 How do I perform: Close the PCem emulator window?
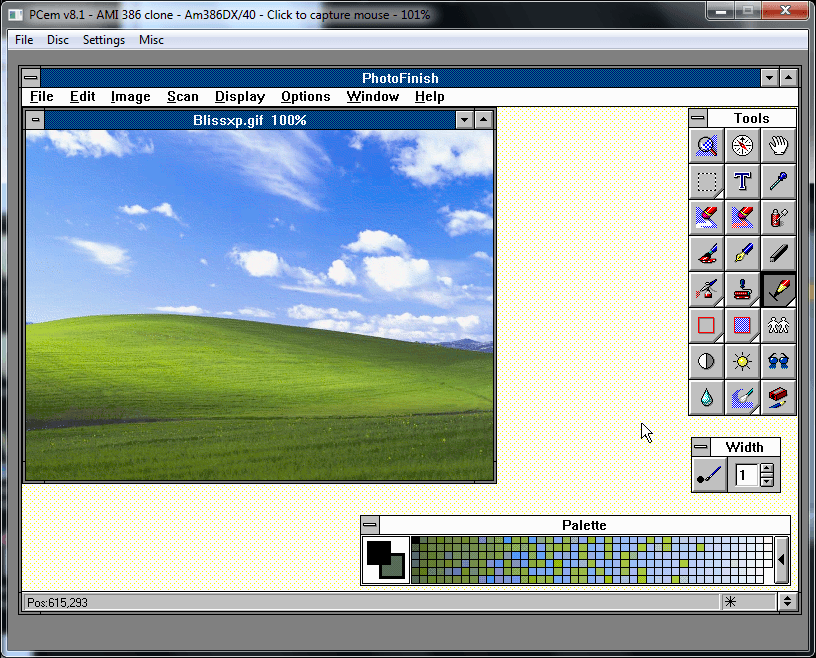tap(785, 10)
